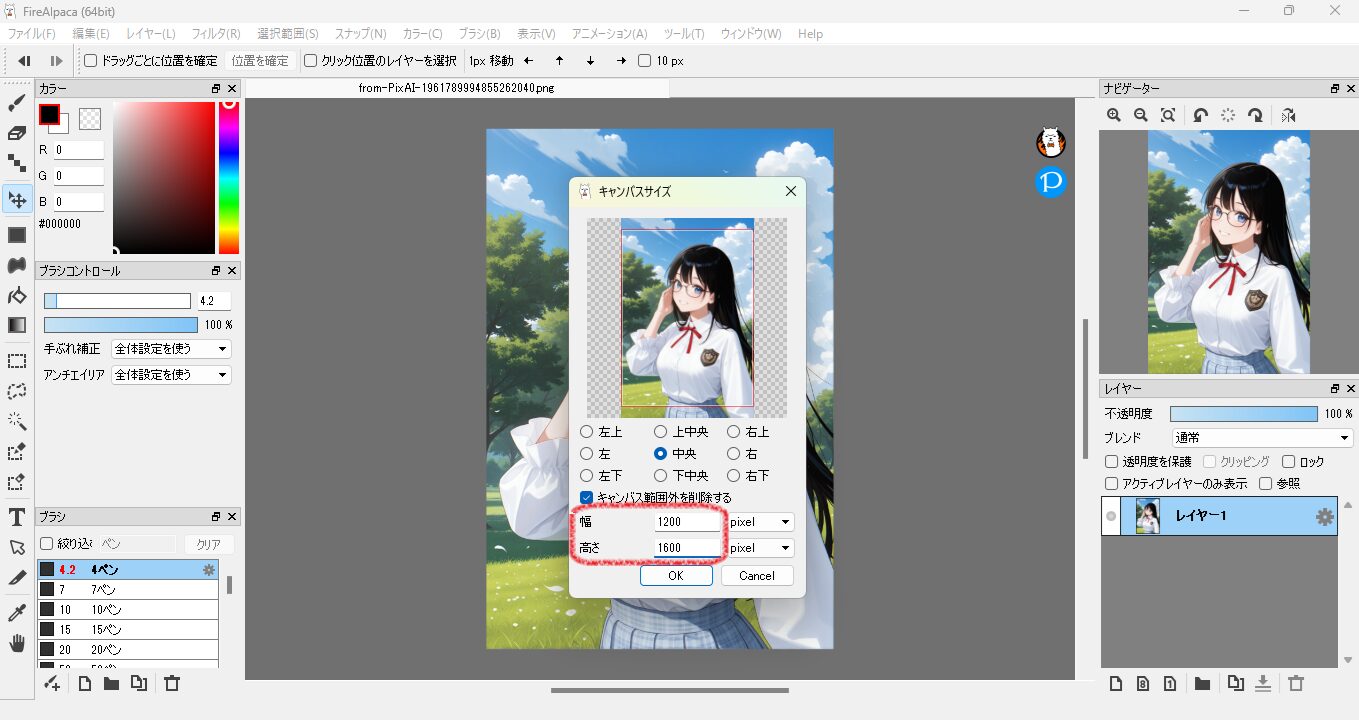This screenshot has width=1359, height=720.
Task: Select the Hand tool
Action: (17, 643)
